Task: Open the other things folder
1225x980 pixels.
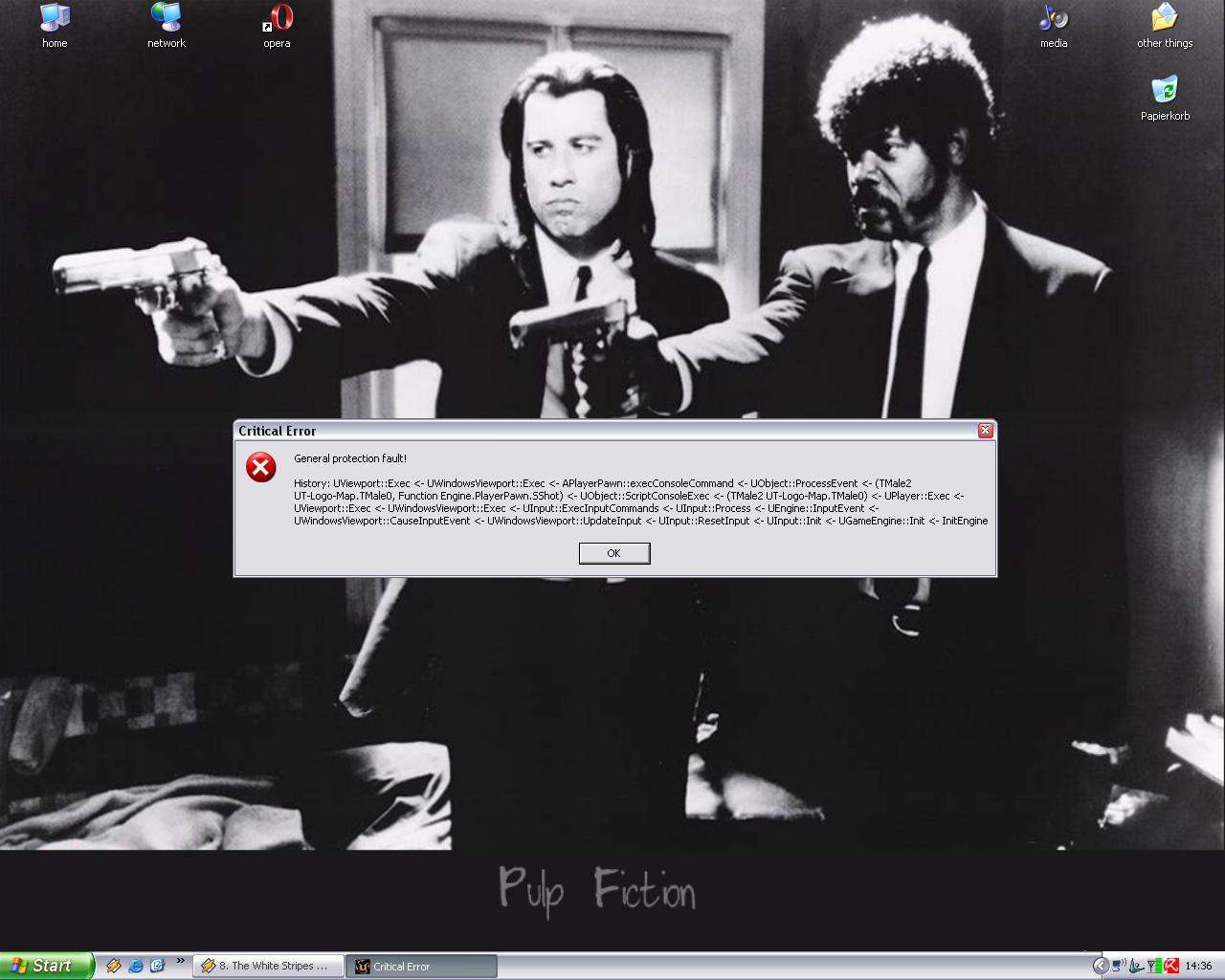Action: [x=1165, y=26]
